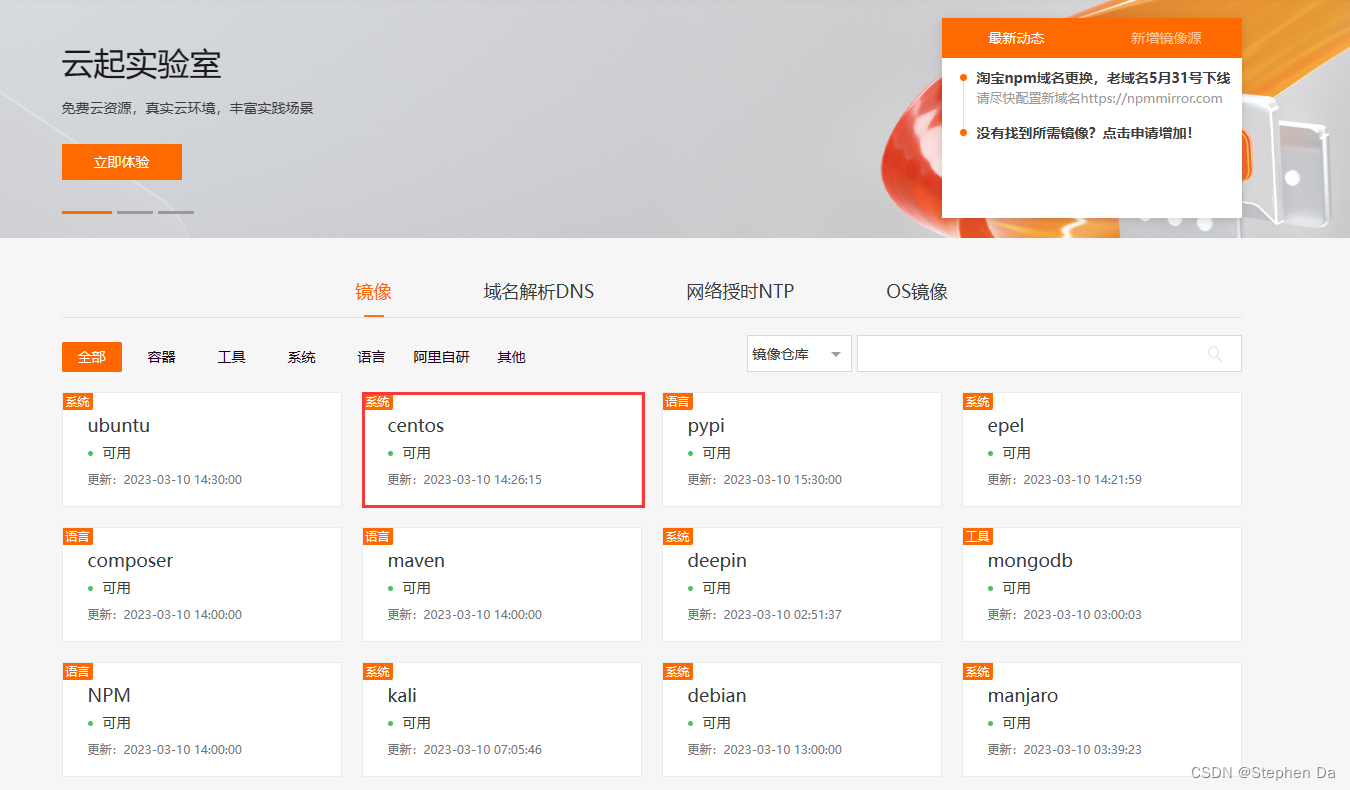This screenshot has width=1350, height=790.
Task: Switch to the OS镜像 tab
Action: point(917,292)
